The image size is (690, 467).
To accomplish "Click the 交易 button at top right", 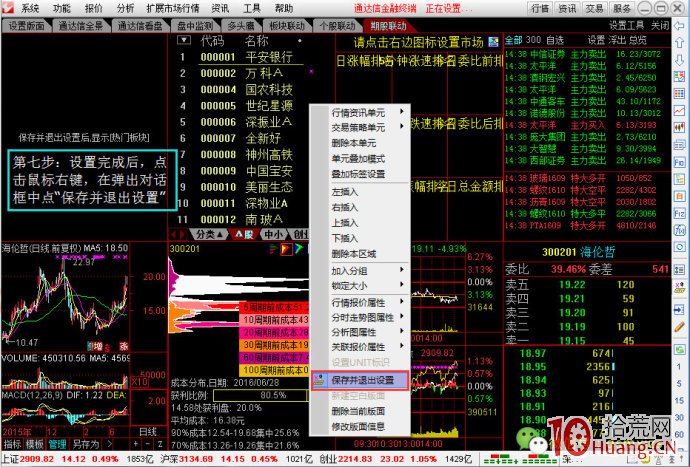I will (x=595, y=8).
